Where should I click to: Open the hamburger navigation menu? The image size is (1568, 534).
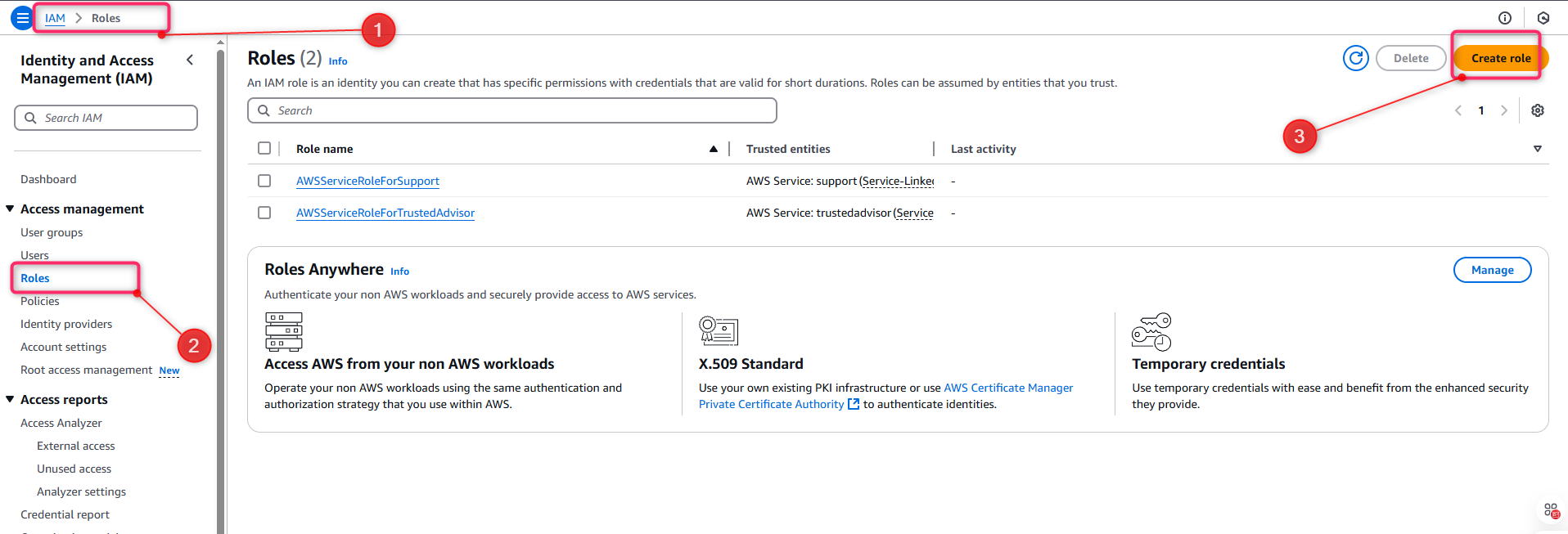(x=22, y=17)
